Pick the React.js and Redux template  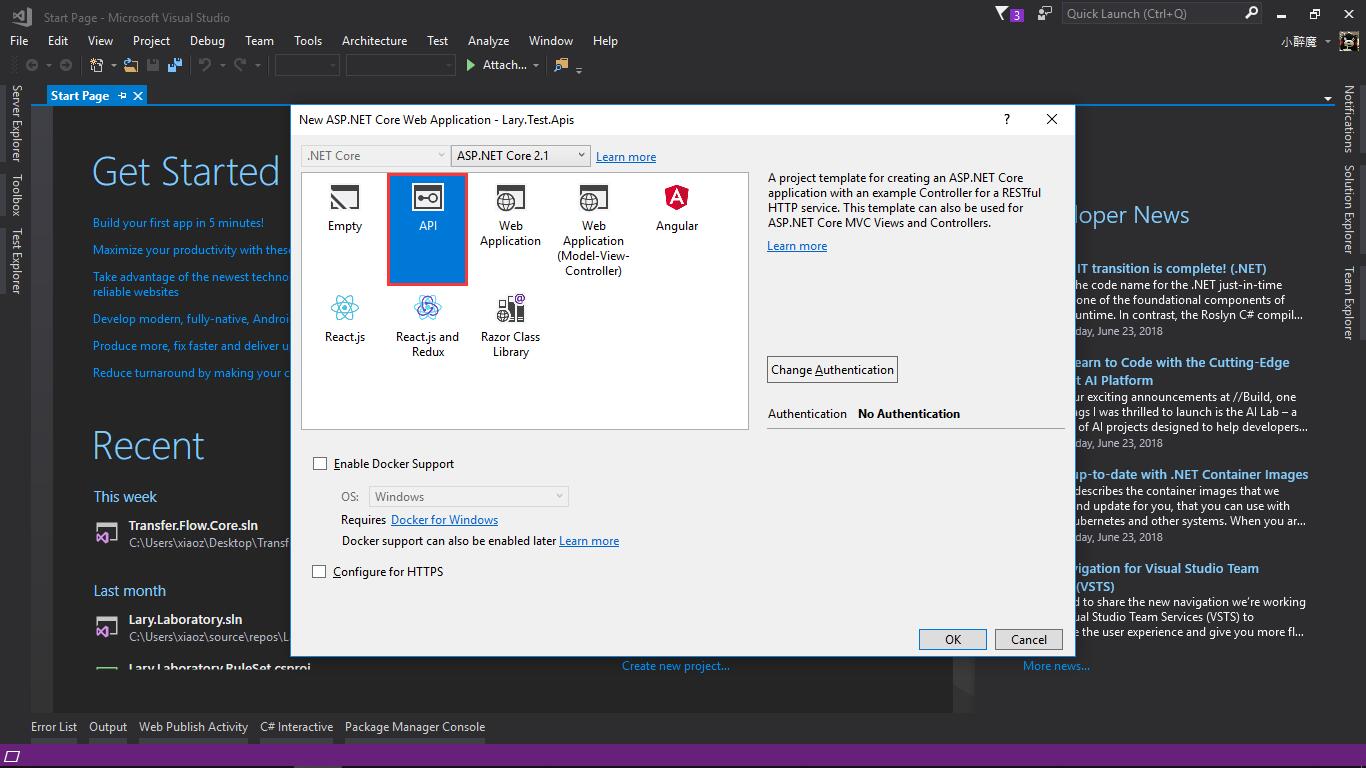point(428,326)
